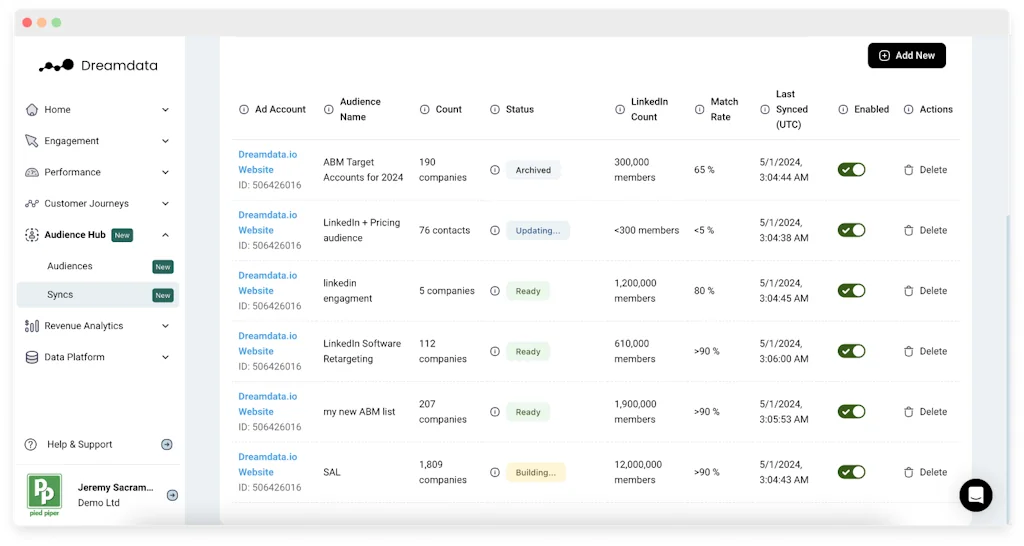Disable sync for ABM Target Accounts for 2024
Screen dimensions: 1024x546
852,170
